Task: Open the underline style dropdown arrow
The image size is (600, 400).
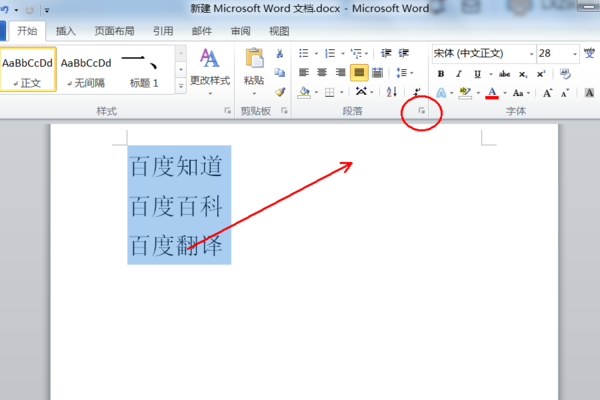Action: click(x=491, y=74)
